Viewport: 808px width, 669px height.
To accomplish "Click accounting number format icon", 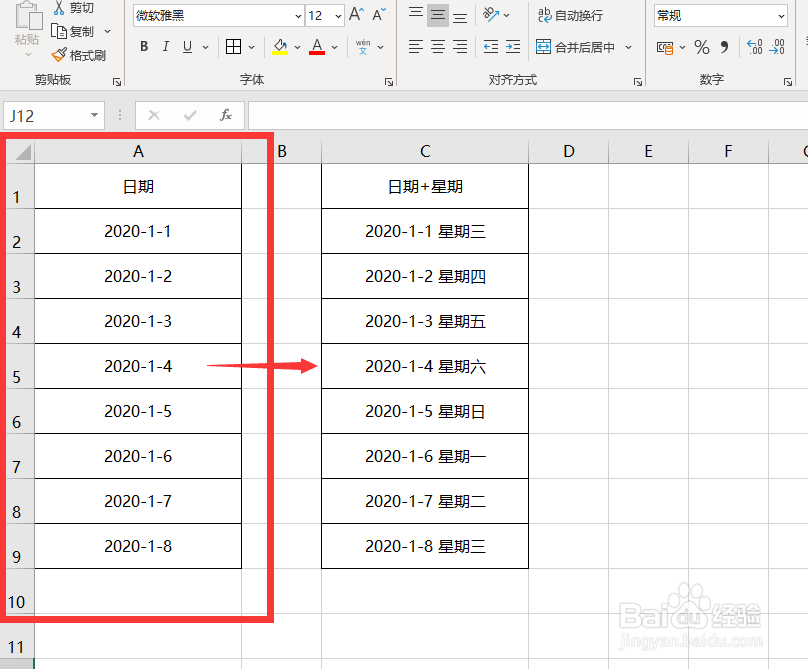I will point(665,48).
